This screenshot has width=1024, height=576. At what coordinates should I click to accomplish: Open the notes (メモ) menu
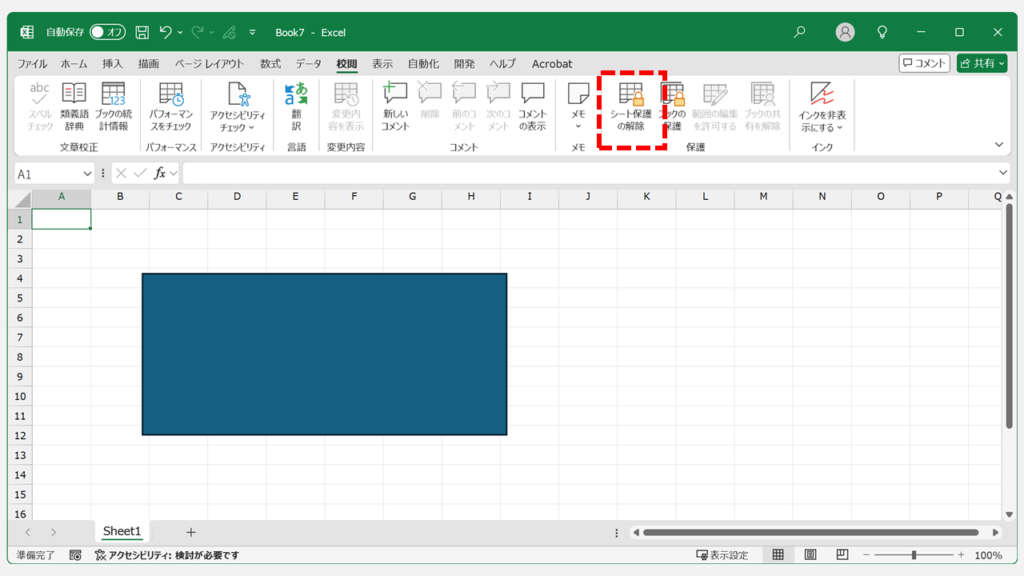click(578, 106)
